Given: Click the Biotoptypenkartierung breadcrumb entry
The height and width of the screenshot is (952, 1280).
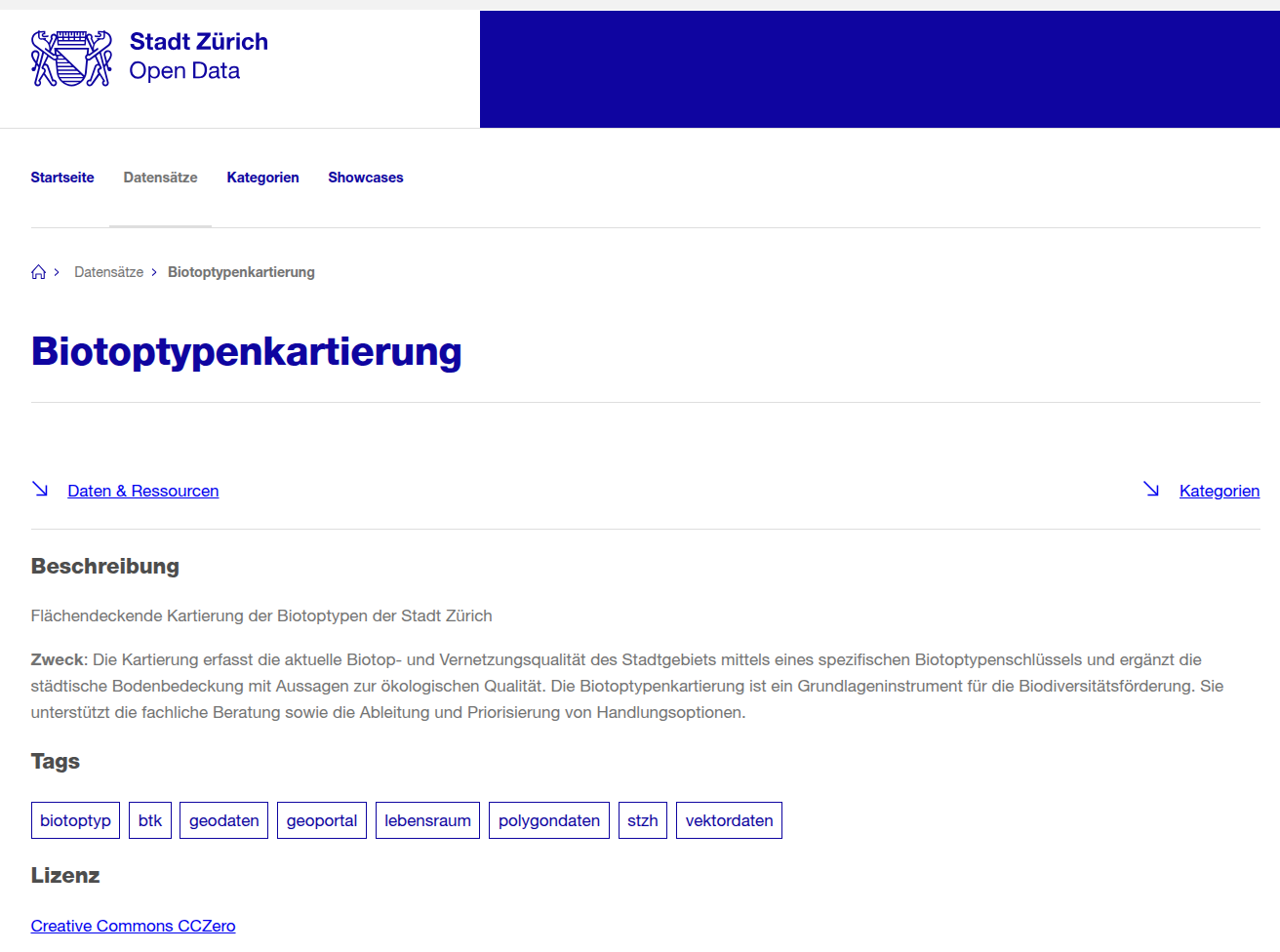Looking at the screenshot, I should [241, 272].
